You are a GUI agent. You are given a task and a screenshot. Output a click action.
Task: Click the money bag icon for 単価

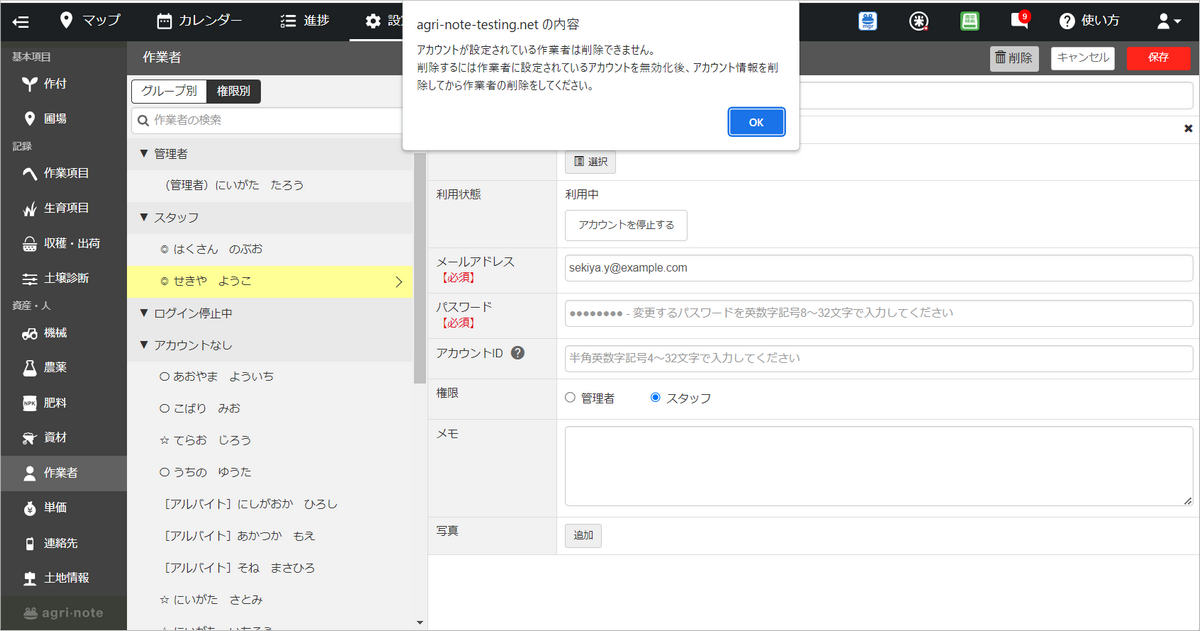coord(30,508)
